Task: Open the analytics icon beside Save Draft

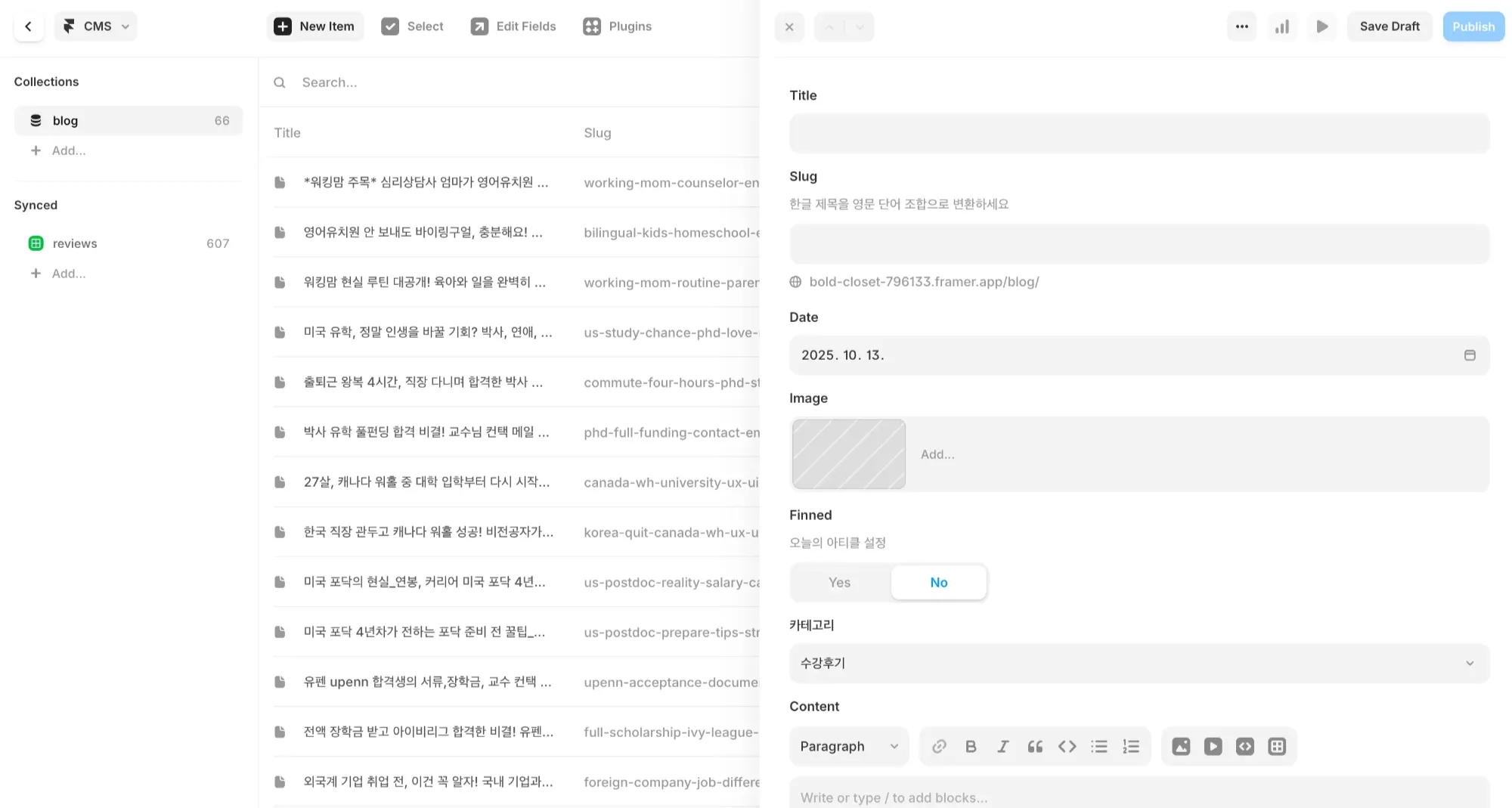Action: 1281,26
